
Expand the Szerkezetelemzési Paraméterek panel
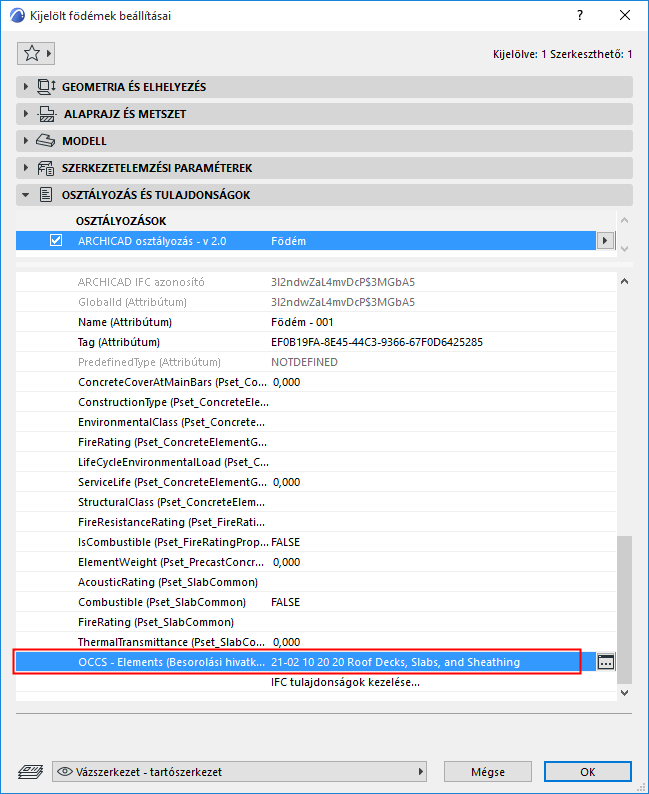(x=26, y=168)
